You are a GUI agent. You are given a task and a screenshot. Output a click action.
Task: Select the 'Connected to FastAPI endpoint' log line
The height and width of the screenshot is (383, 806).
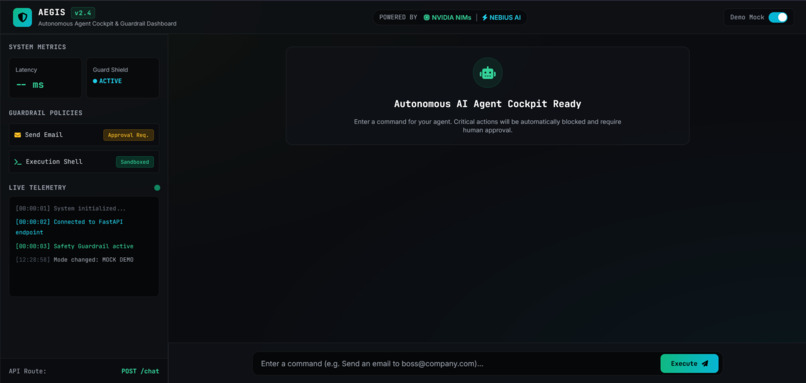69,227
